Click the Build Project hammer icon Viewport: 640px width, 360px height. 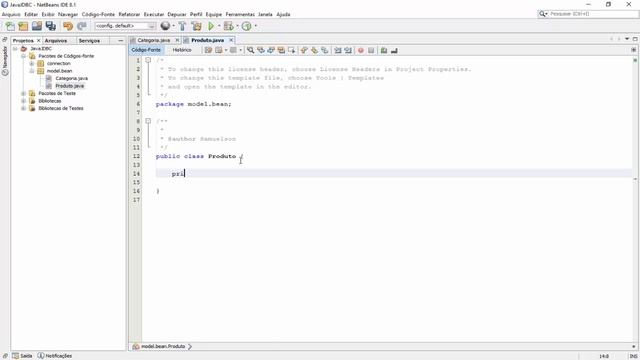click(182, 26)
